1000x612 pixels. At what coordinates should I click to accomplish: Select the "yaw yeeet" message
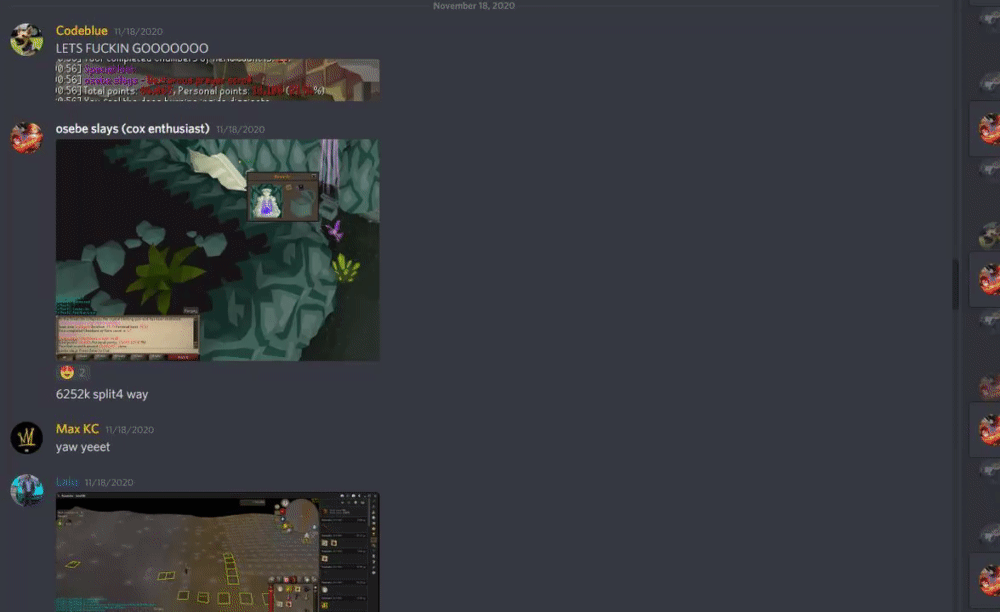click(83, 447)
